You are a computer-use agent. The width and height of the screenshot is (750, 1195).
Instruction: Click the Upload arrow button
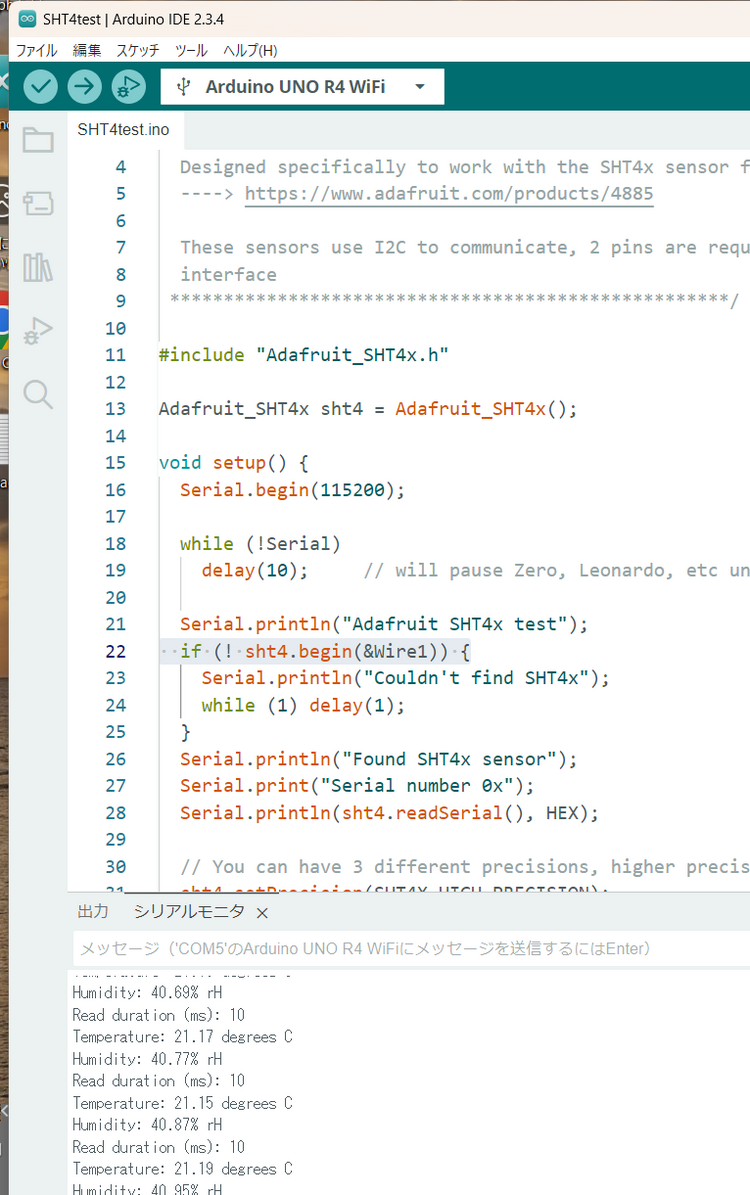[x=85, y=87]
